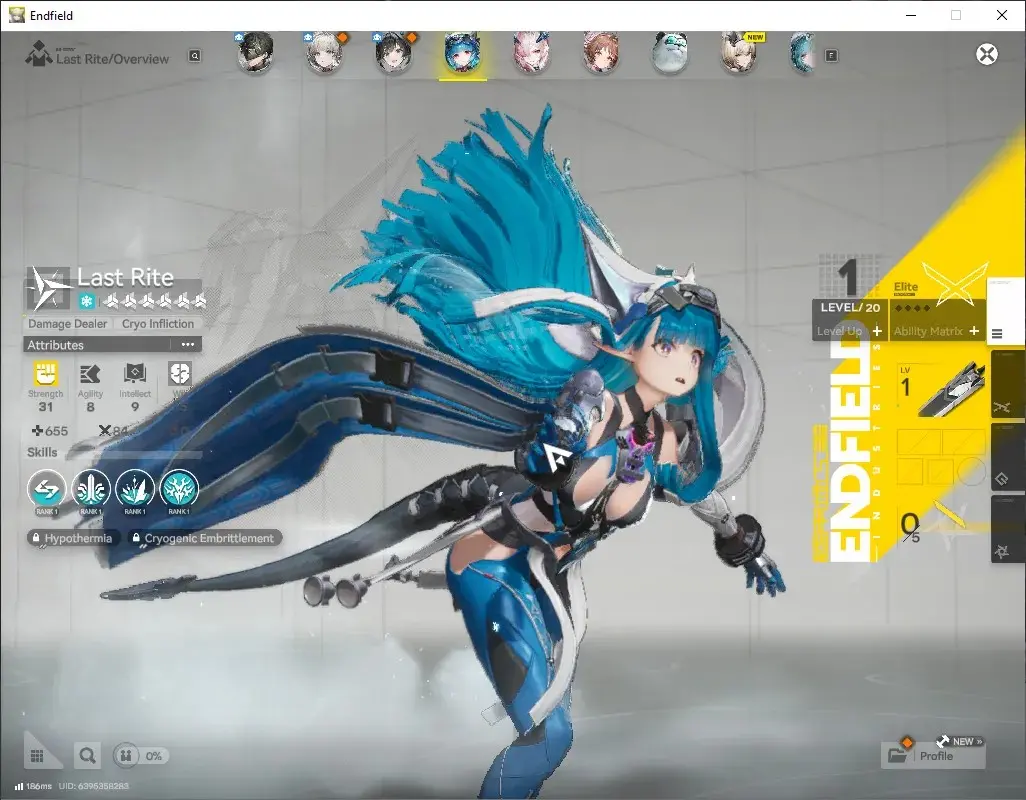The image size is (1026, 800).
Task: Open the third skill ice crystal icon
Action: point(135,489)
